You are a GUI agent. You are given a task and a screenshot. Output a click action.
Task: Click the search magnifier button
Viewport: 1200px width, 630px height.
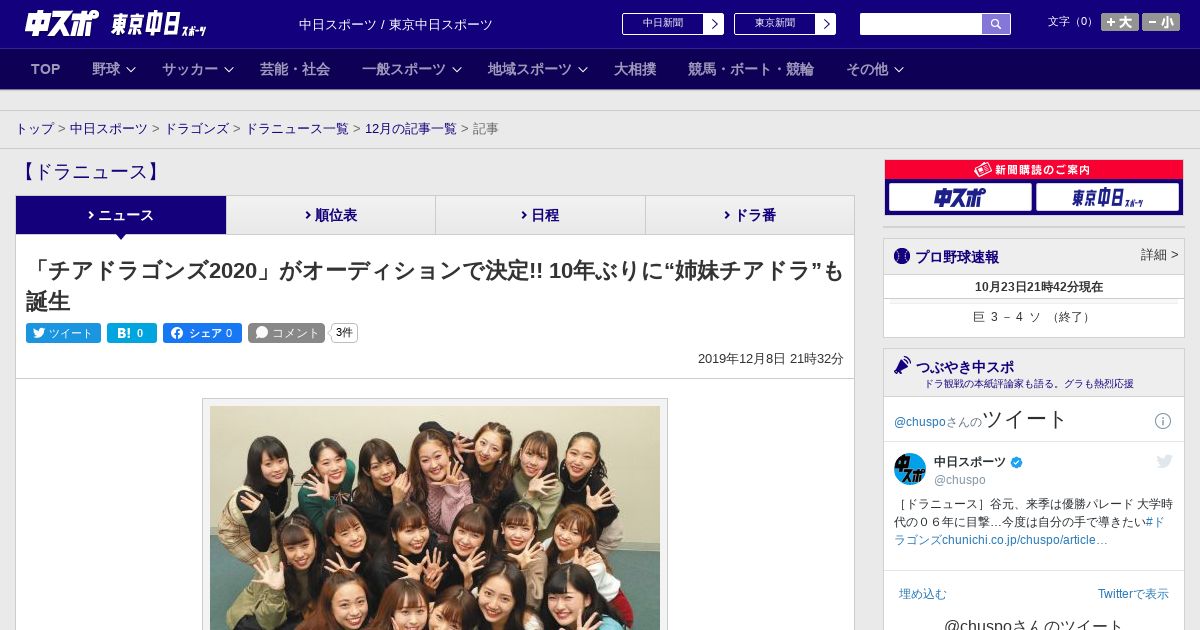(996, 24)
